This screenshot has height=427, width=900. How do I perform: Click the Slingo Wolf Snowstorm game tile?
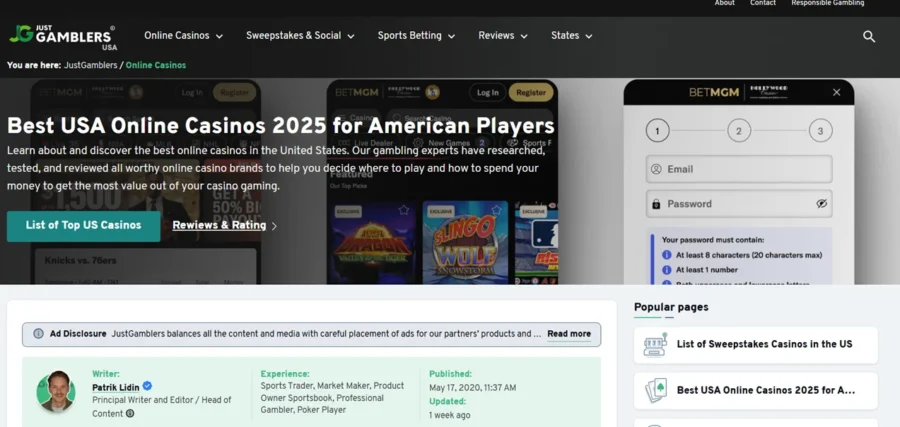click(465, 242)
